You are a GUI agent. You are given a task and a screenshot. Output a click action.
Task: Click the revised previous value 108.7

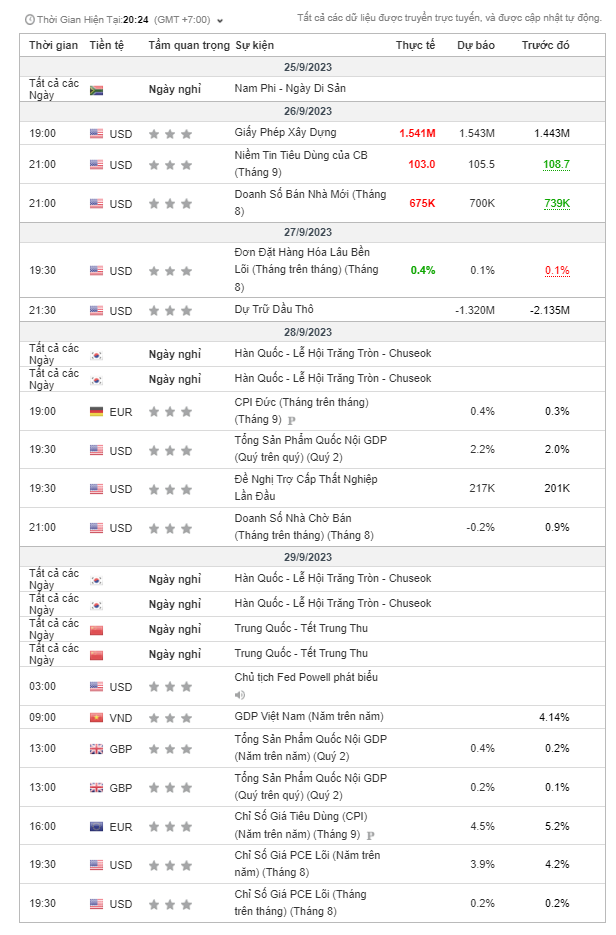tap(556, 164)
